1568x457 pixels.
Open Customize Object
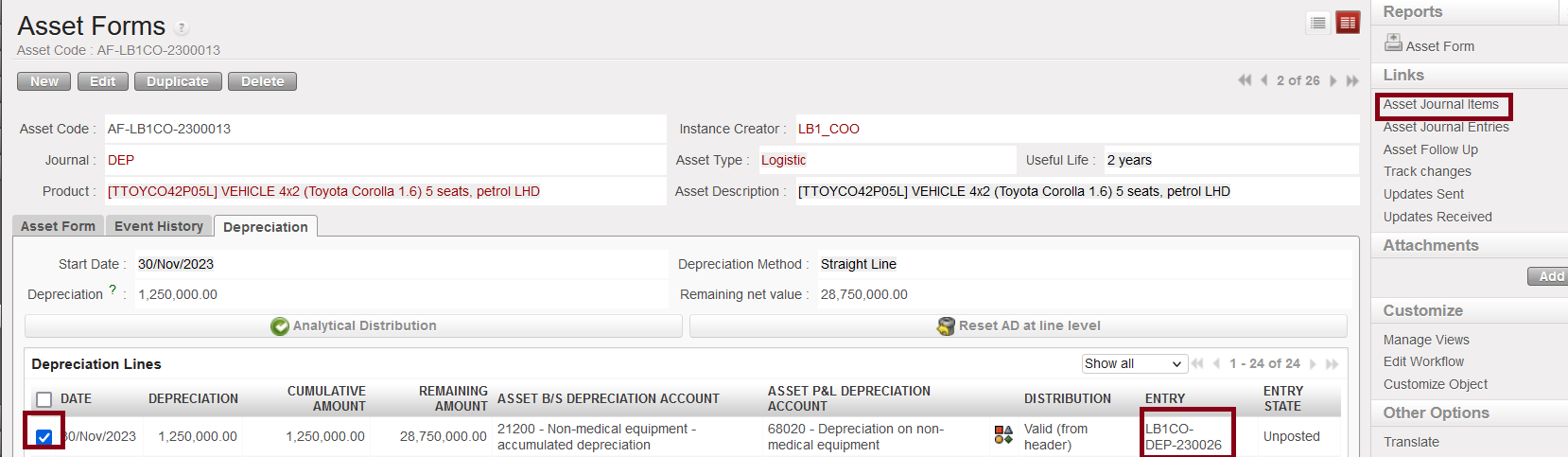[x=1435, y=384]
